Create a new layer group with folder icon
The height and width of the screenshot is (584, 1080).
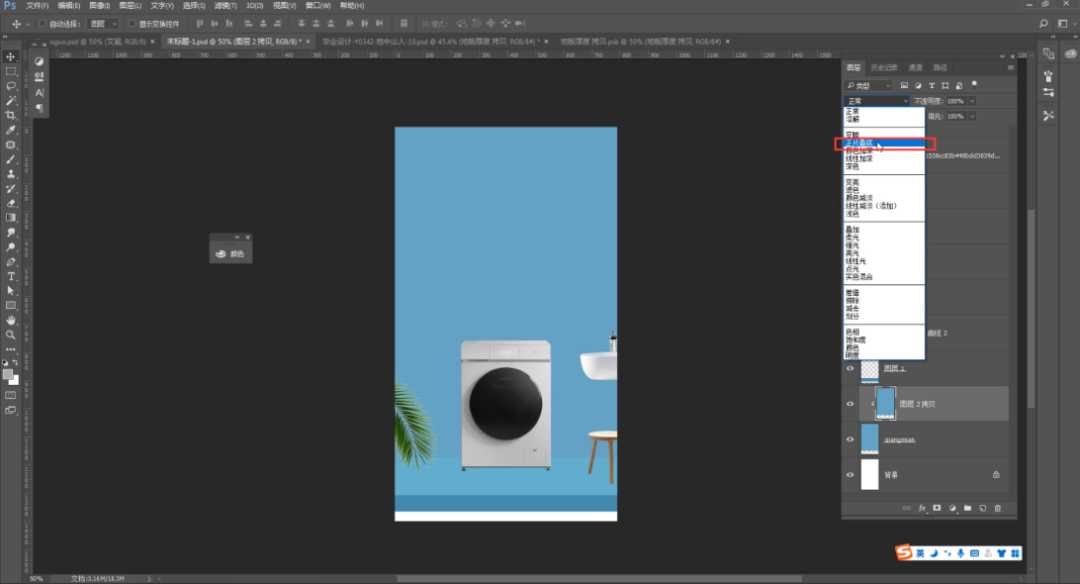pyautogui.click(x=967, y=508)
